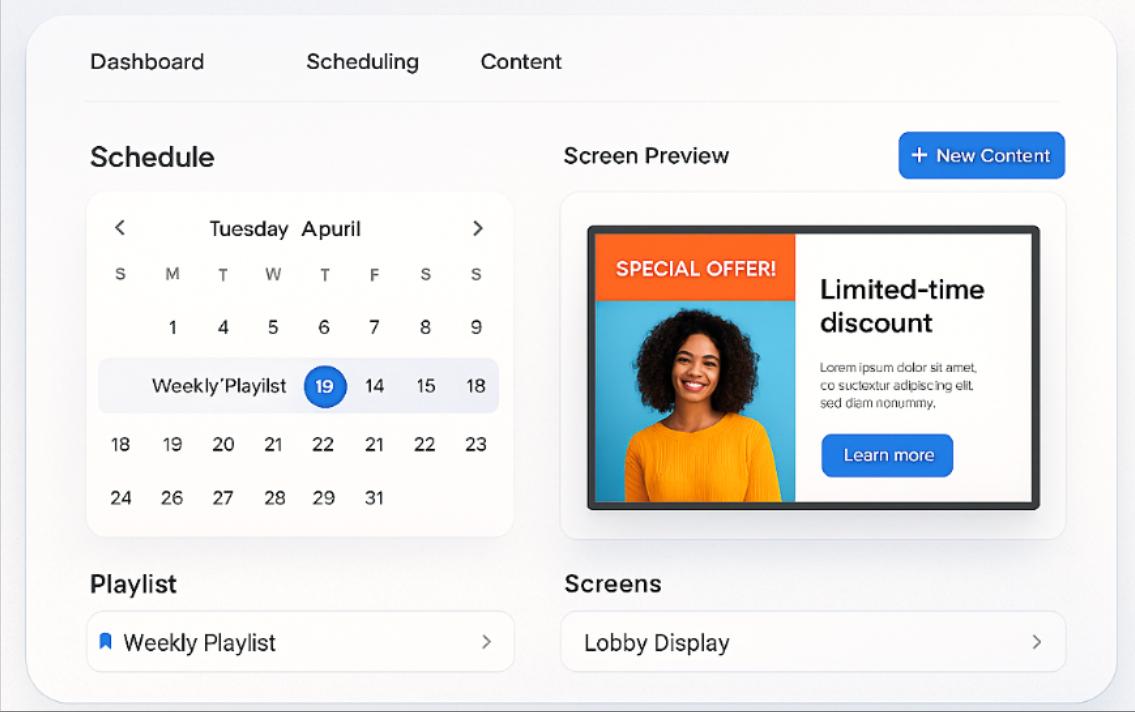
Task: Click the woman's photo in the preview
Action: (x=695, y=400)
